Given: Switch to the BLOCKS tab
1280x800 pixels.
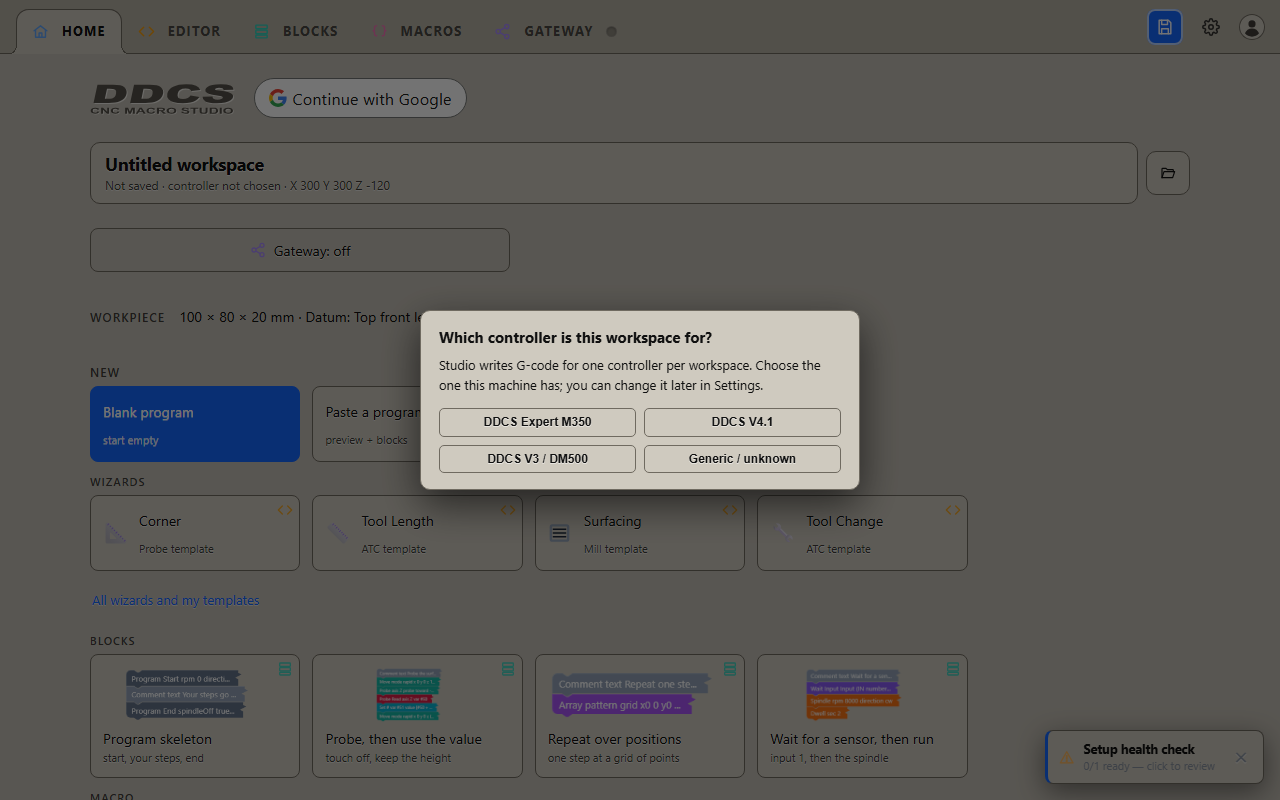Looking at the screenshot, I should pyautogui.click(x=296, y=31).
